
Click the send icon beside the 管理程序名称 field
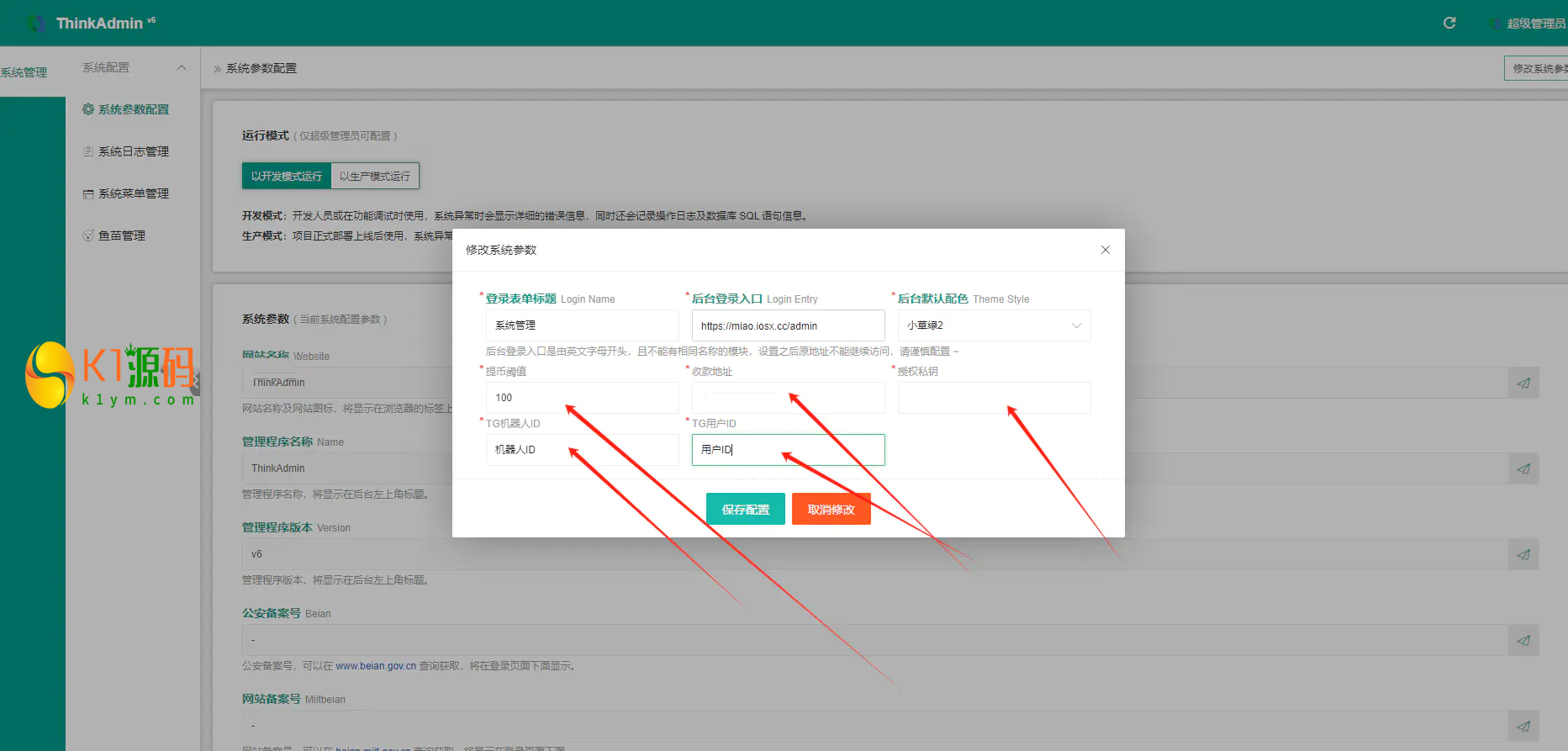click(1523, 468)
